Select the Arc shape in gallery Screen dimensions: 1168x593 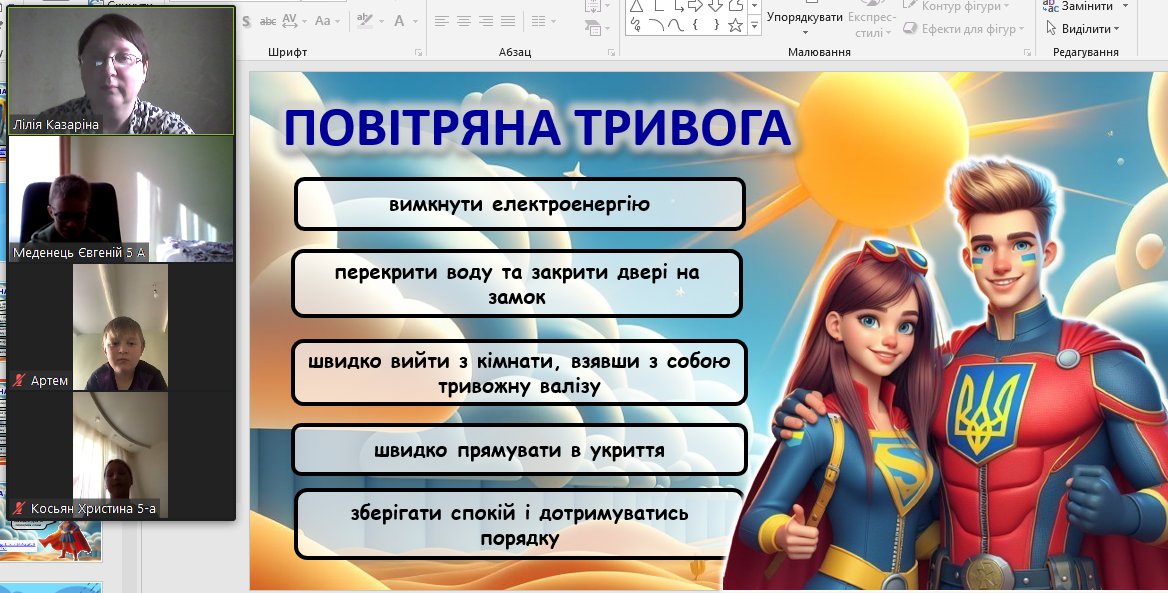pos(656,25)
